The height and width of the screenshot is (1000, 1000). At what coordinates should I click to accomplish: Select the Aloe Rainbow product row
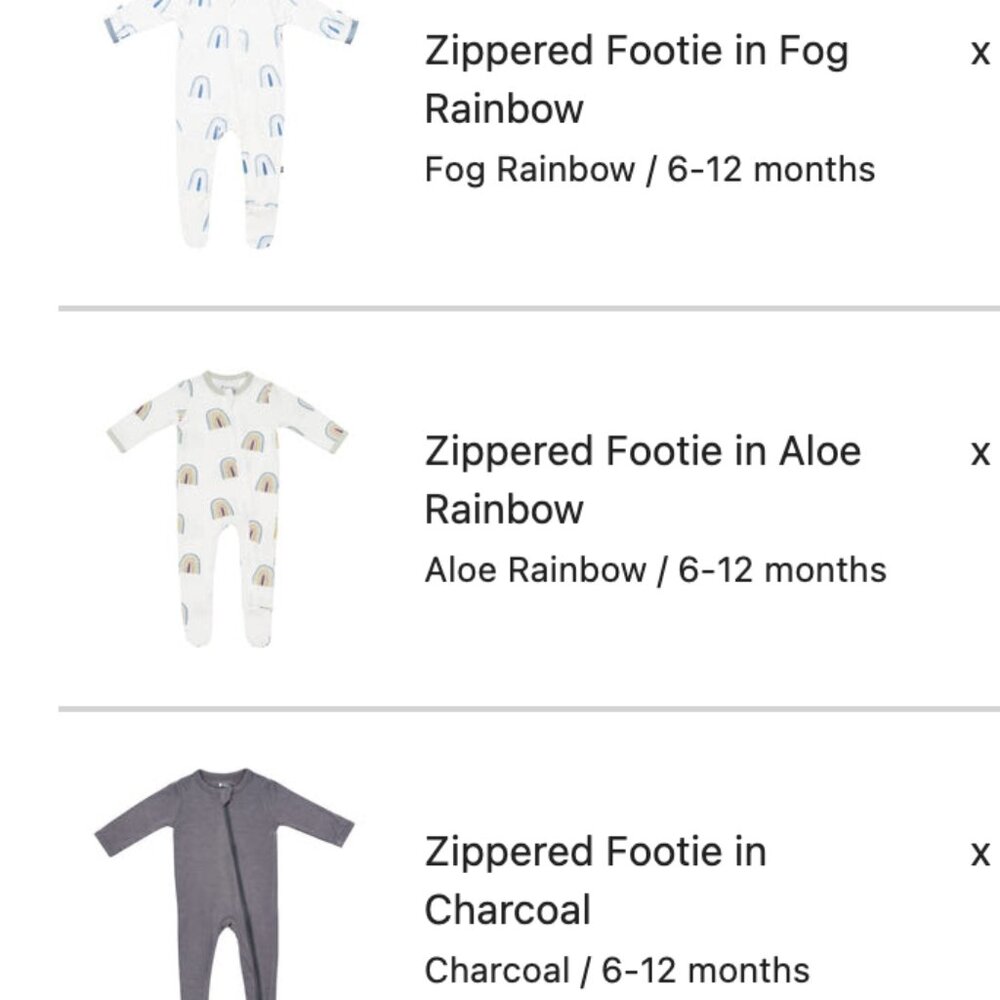[500, 500]
